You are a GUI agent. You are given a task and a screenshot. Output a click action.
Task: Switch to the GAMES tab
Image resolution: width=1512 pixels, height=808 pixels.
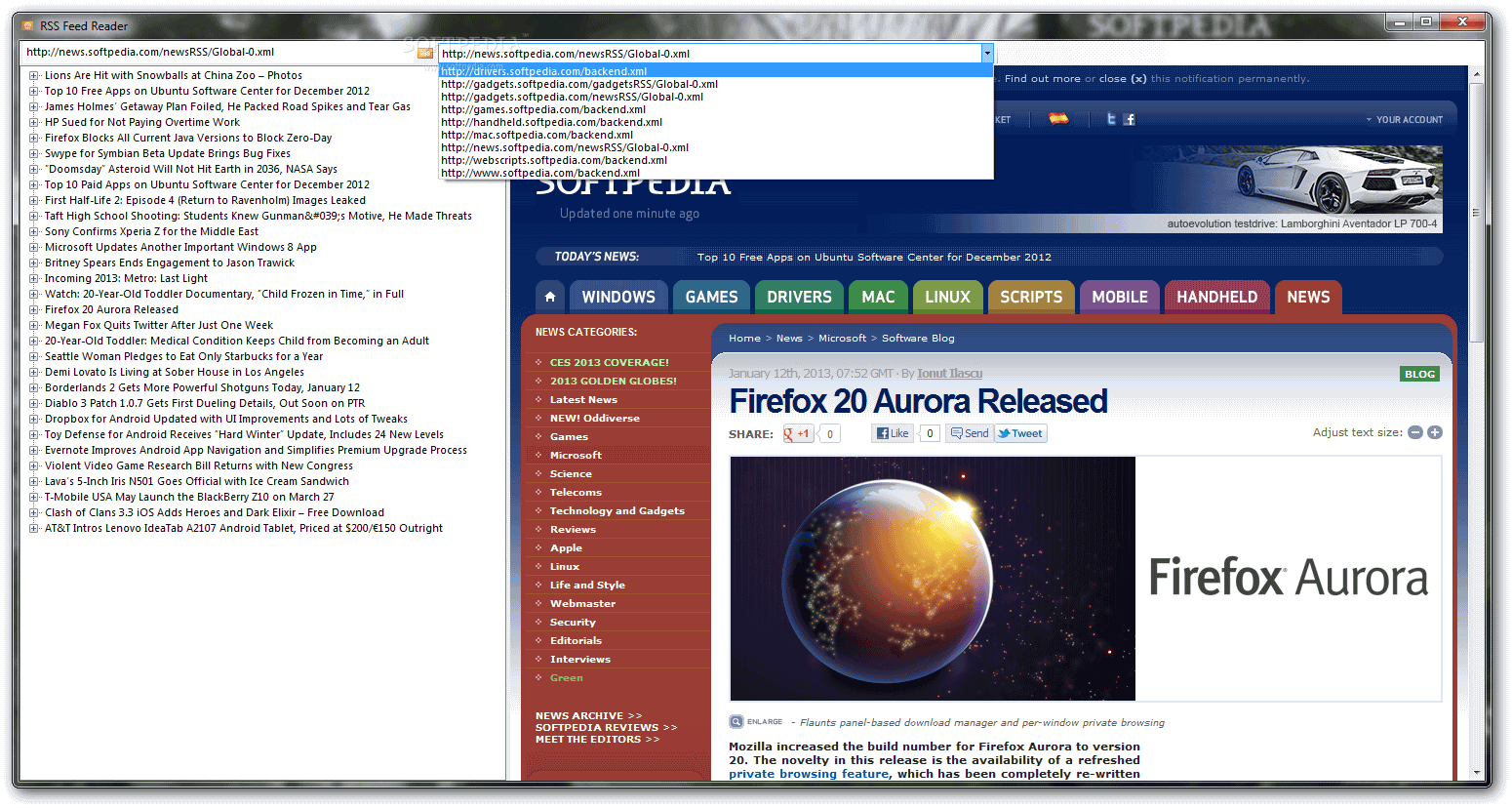pyautogui.click(x=711, y=297)
